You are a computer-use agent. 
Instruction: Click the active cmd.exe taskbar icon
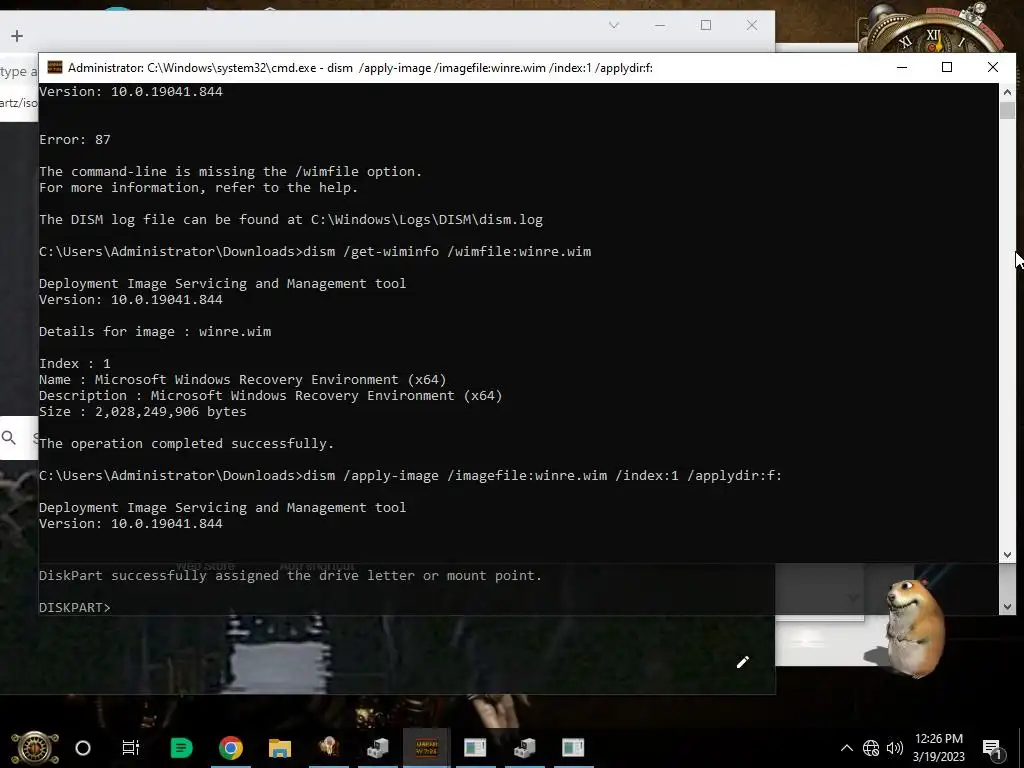(x=426, y=748)
